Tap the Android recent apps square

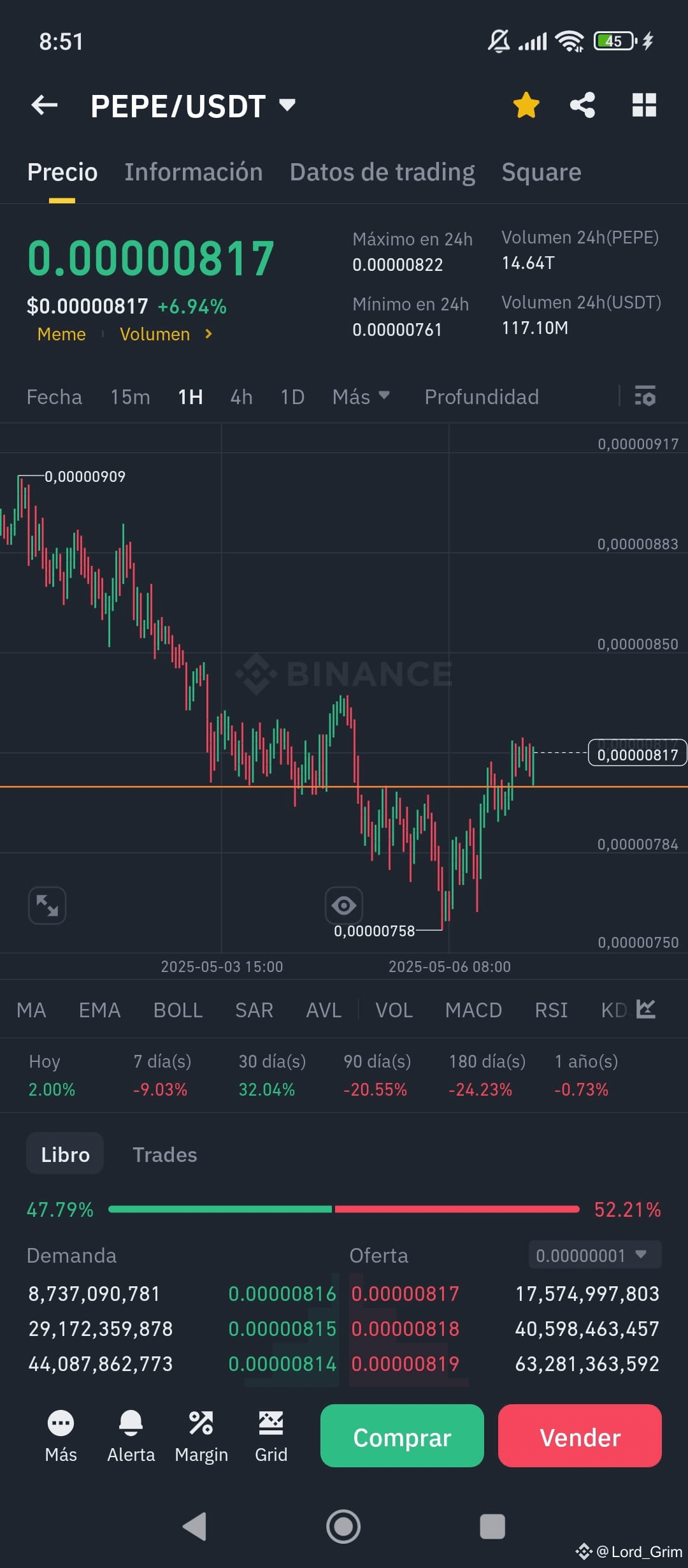point(492,1526)
